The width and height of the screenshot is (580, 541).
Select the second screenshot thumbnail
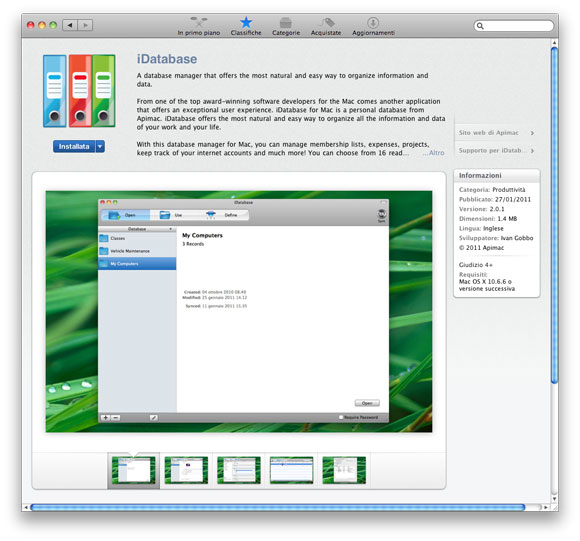(x=186, y=470)
